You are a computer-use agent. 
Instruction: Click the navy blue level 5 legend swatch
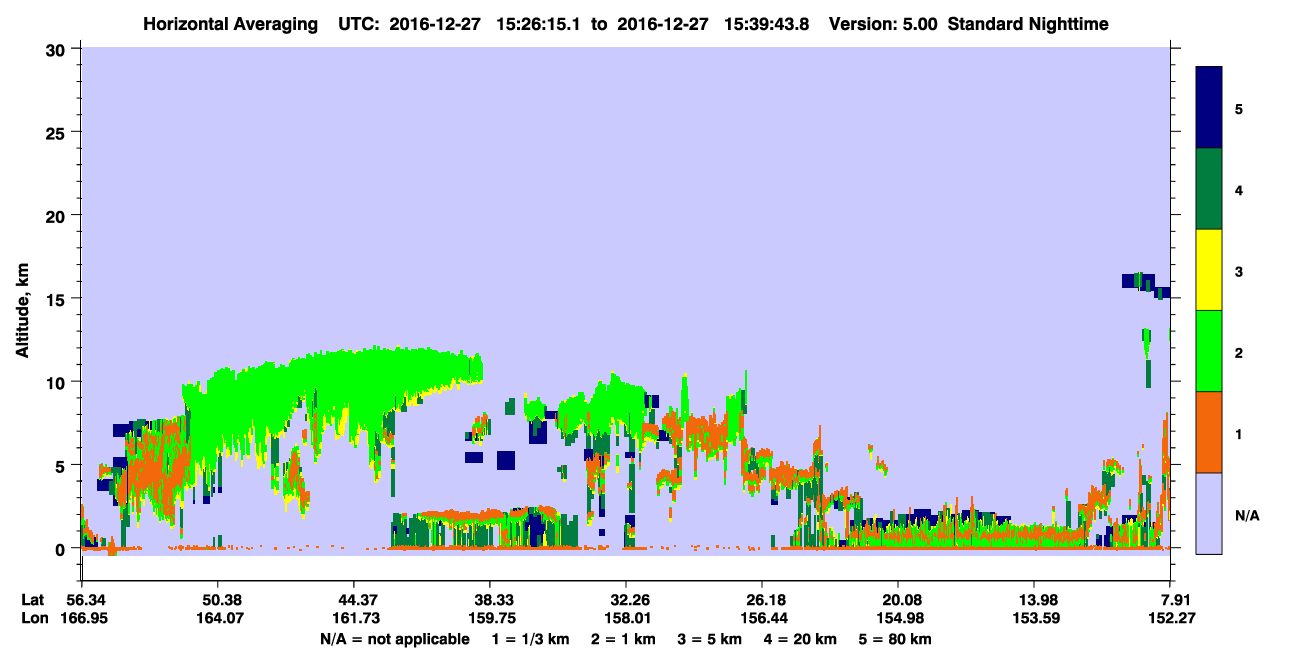click(1210, 108)
